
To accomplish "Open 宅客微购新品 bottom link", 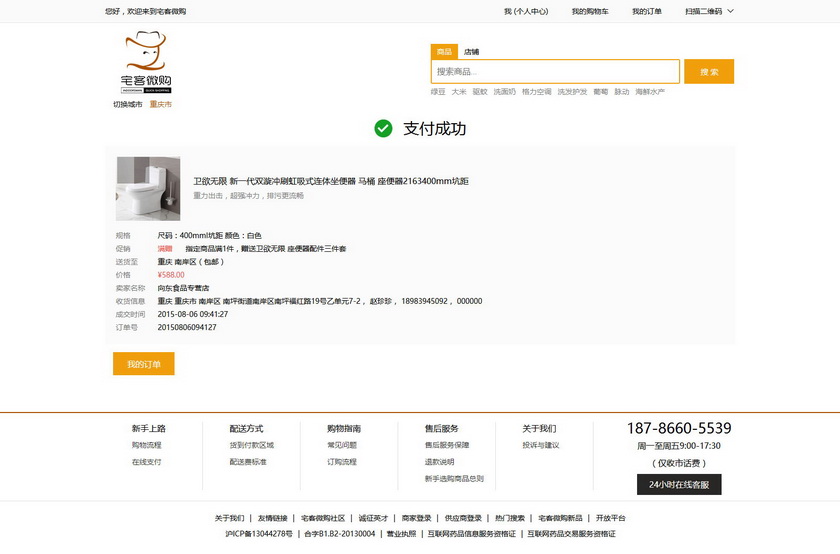I will pyautogui.click(x=560, y=518).
